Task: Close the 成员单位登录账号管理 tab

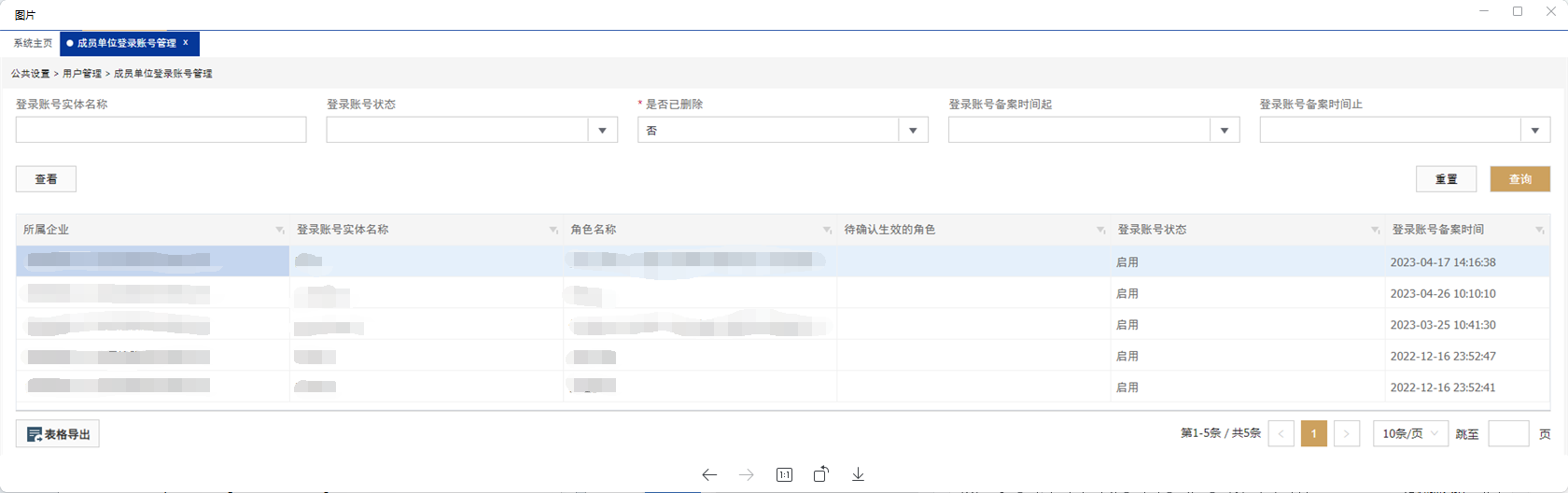Action: 186,43
